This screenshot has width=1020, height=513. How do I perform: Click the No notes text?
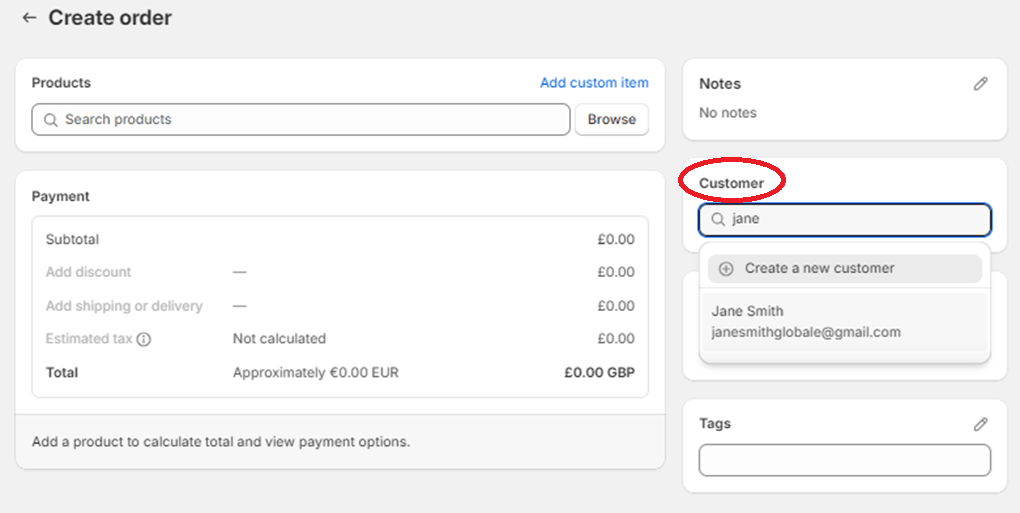point(728,113)
